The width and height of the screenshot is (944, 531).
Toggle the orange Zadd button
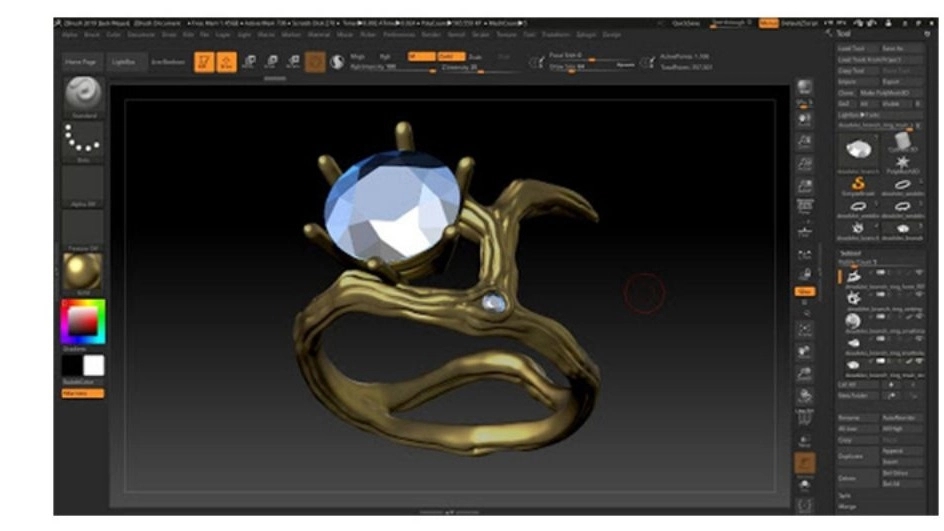pyautogui.click(x=452, y=56)
